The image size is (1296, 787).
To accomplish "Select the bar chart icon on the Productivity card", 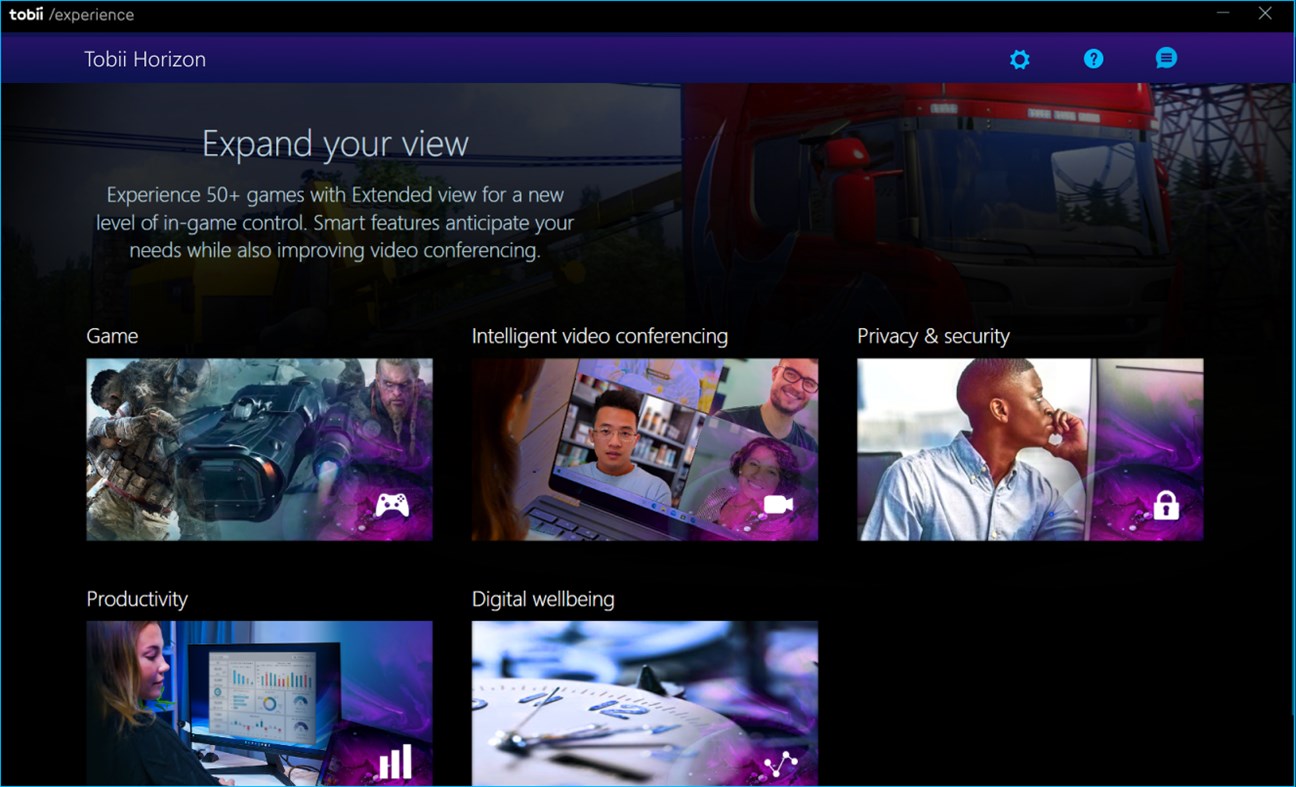I will (393, 762).
